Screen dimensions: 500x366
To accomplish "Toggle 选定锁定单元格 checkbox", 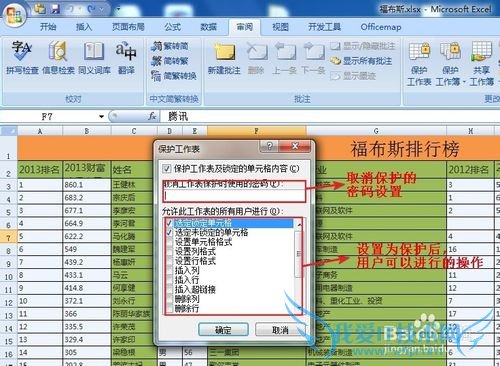I will 169,223.
